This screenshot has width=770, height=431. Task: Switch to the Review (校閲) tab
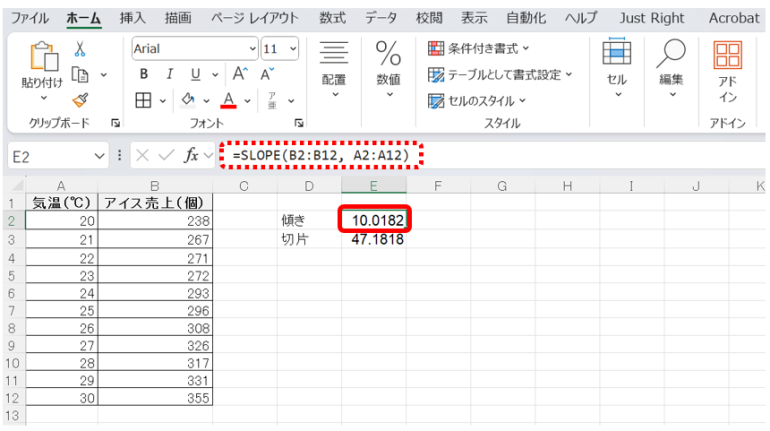pyautogui.click(x=429, y=18)
